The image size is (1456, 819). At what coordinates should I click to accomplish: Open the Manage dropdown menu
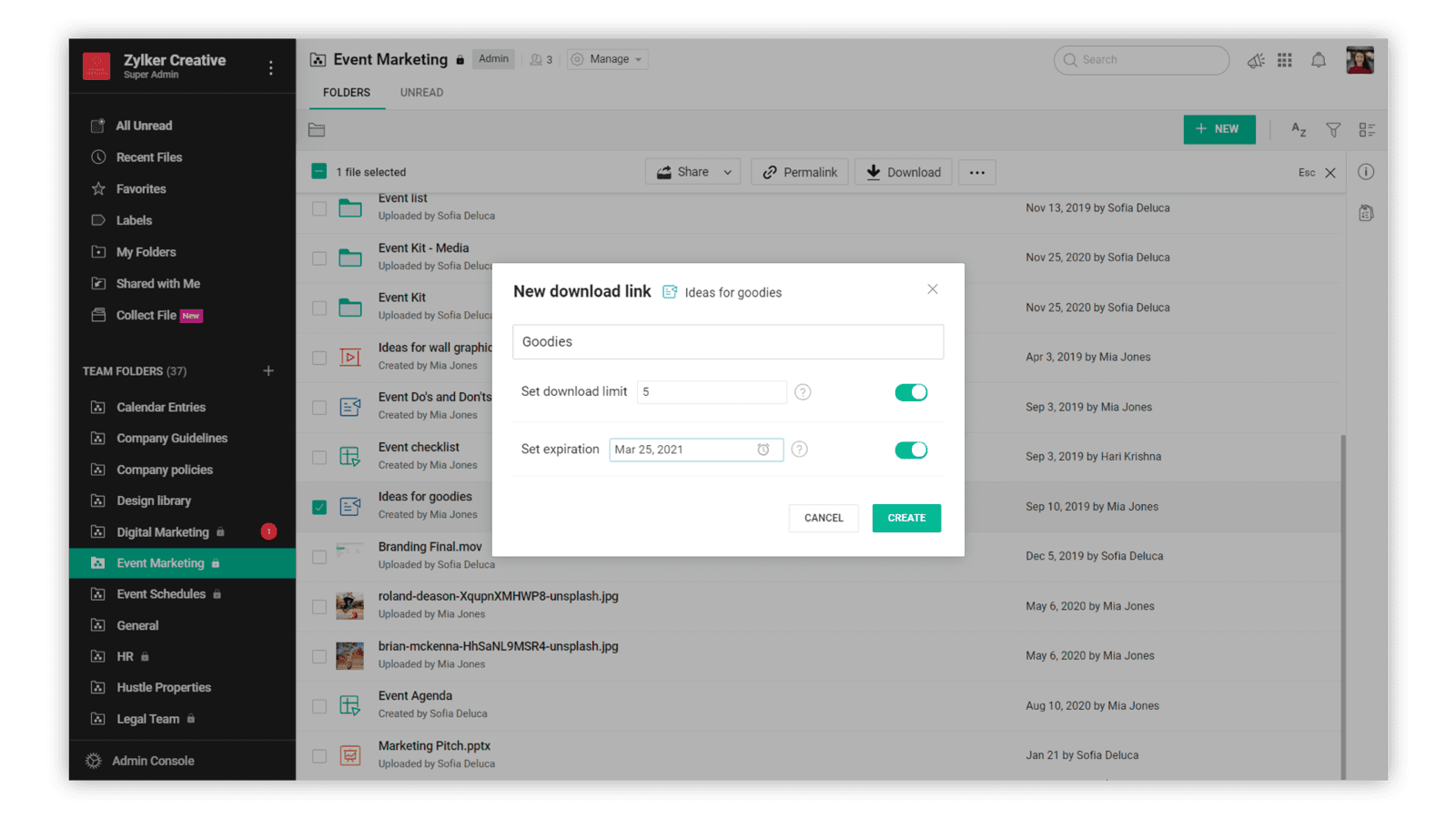coord(608,59)
